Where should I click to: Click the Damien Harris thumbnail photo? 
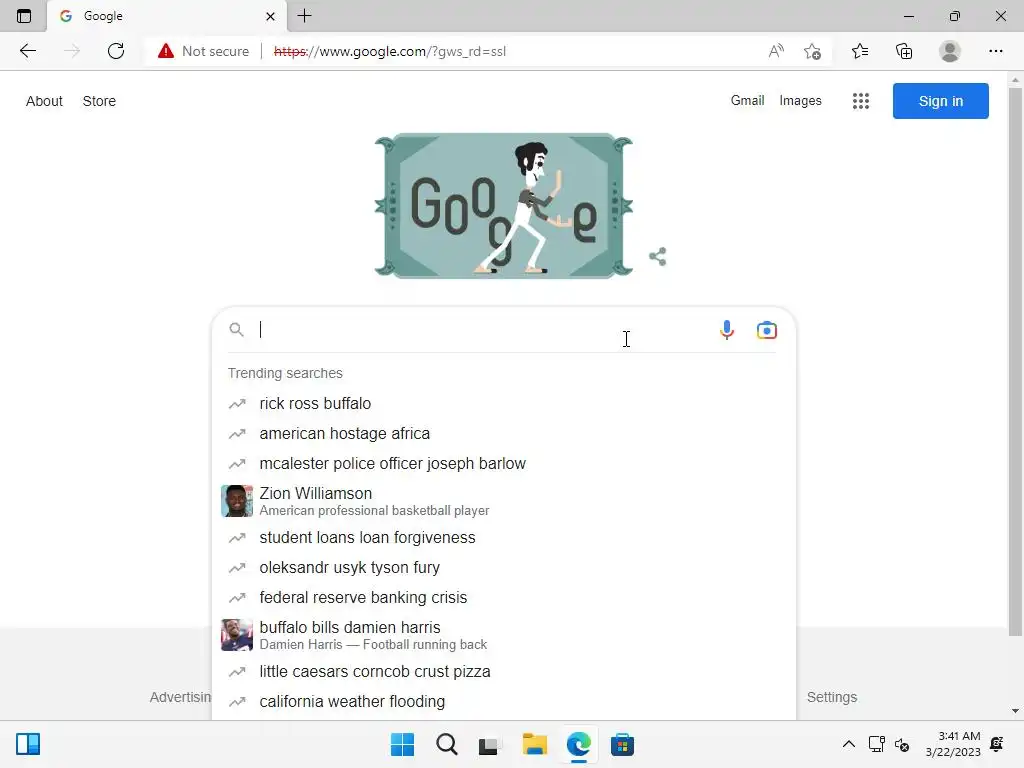point(237,635)
